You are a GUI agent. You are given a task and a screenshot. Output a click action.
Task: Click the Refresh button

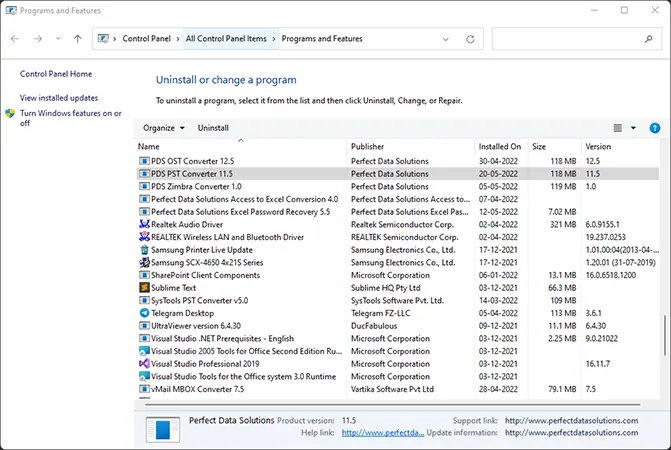pyautogui.click(x=470, y=39)
